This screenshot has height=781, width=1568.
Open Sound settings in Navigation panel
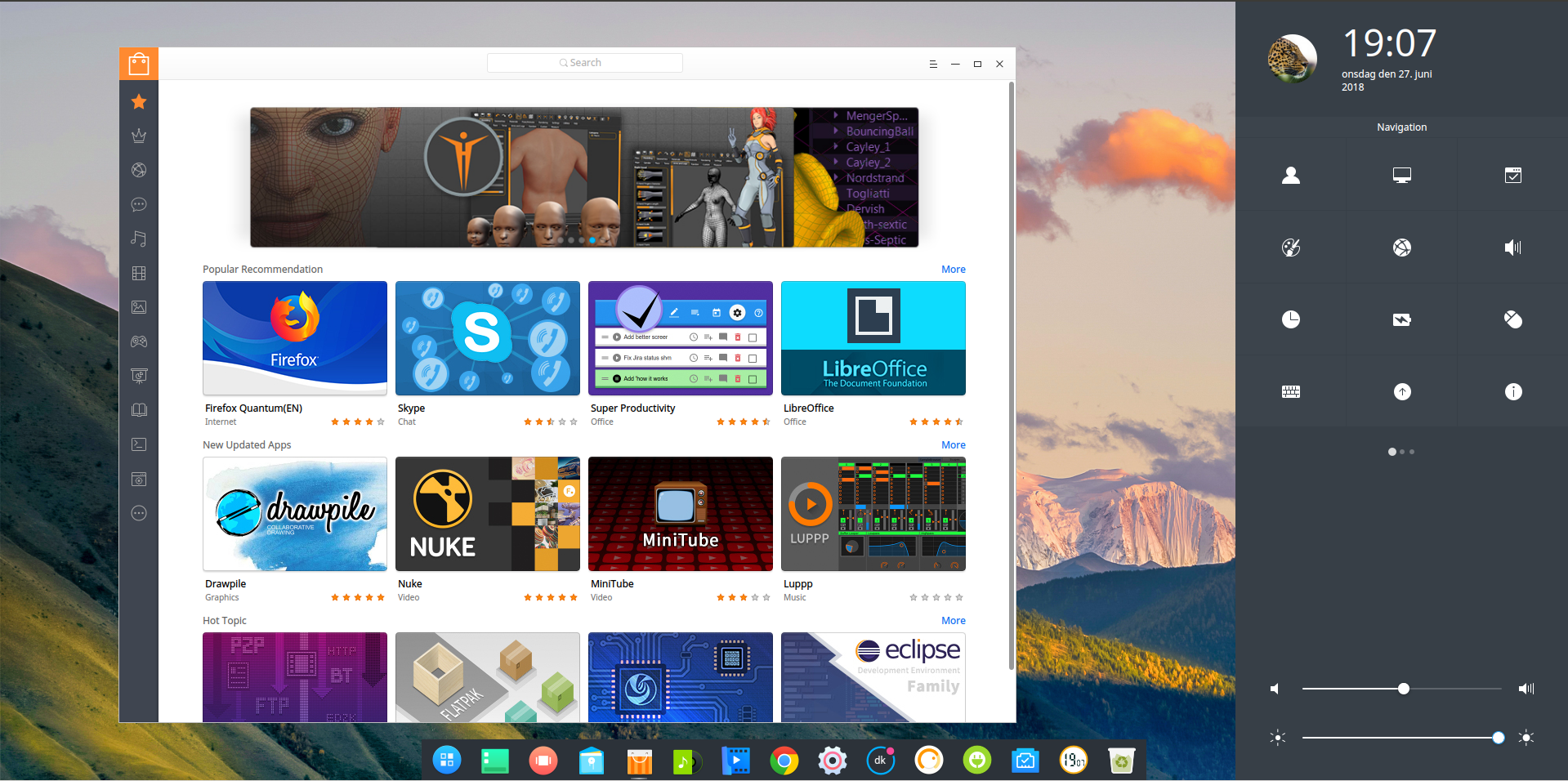click(1513, 248)
